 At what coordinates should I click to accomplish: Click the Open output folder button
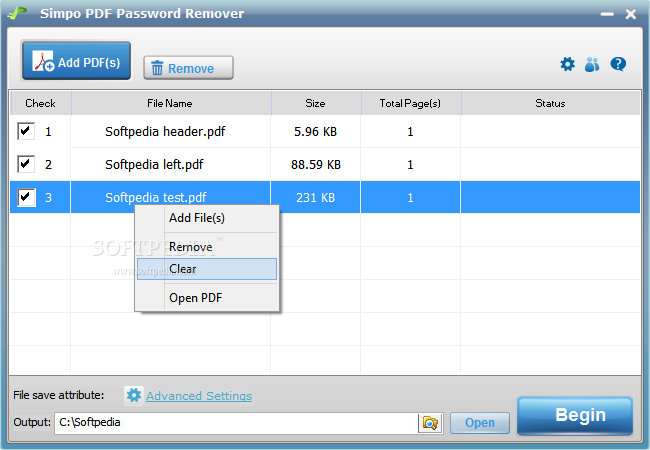point(480,423)
